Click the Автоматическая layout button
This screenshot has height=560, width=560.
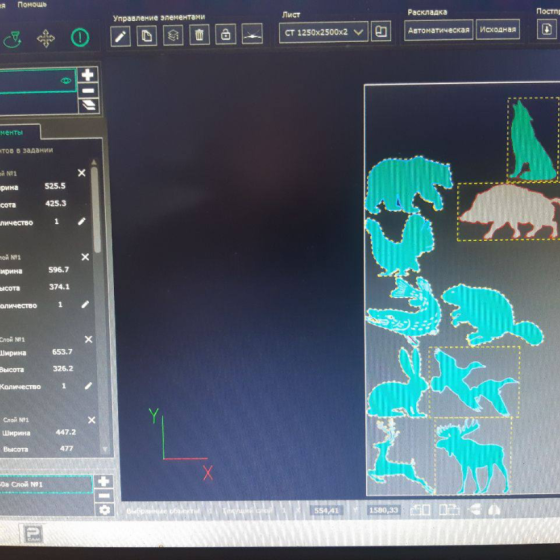(439, 30)
